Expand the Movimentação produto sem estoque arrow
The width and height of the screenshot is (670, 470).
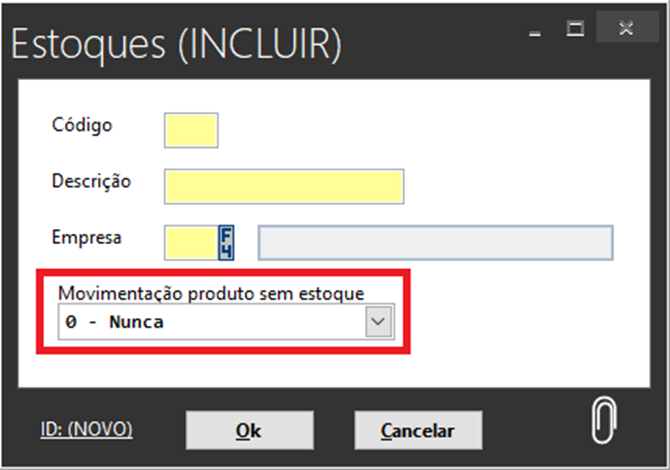click(x=378, y=322)
